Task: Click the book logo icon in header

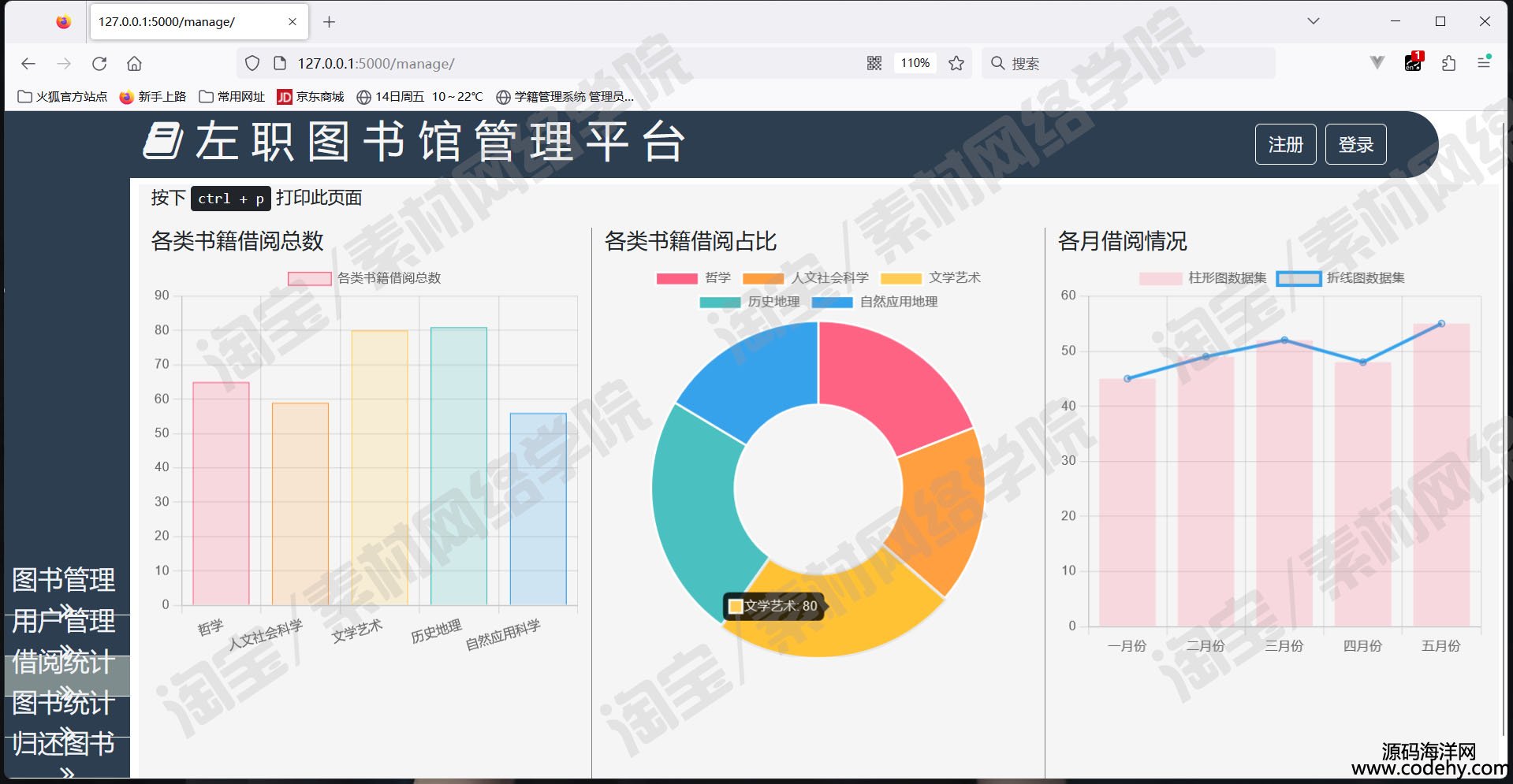Action: [x=162, y=141]
